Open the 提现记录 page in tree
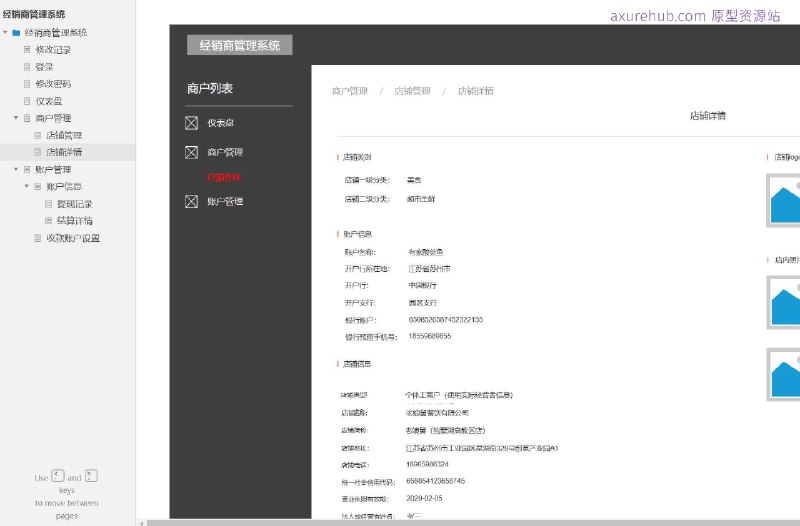 pyautogui.click(x=75, y=204)
